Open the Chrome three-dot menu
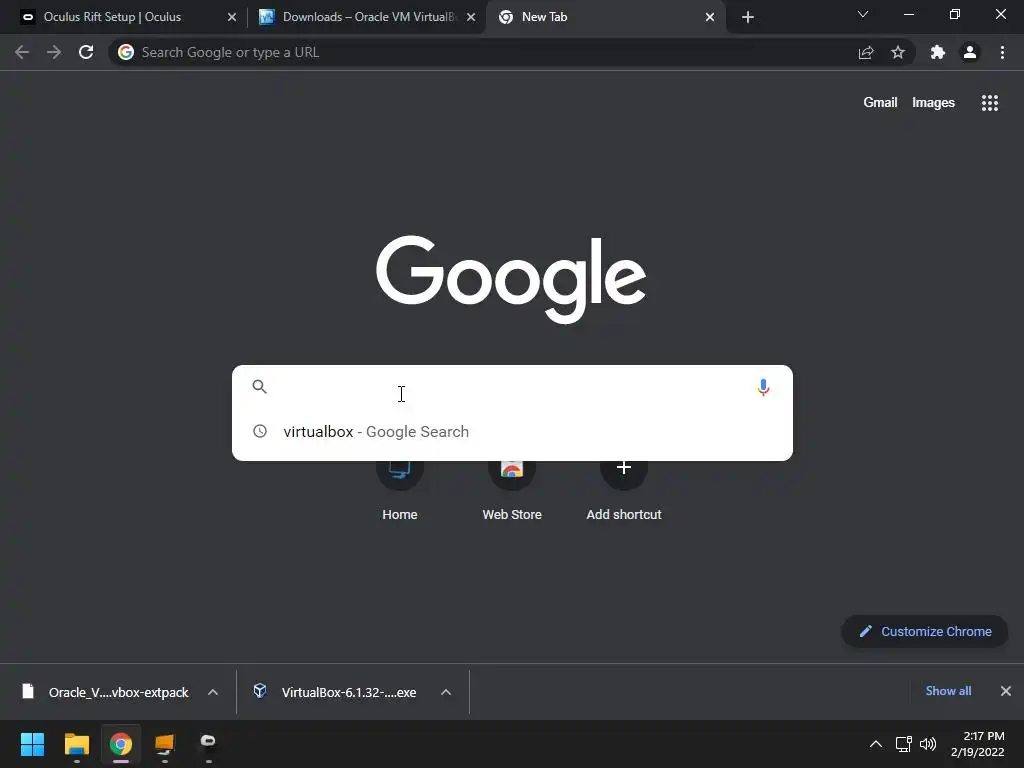Screen dimensions: 1024x768 pos(1002,52)
